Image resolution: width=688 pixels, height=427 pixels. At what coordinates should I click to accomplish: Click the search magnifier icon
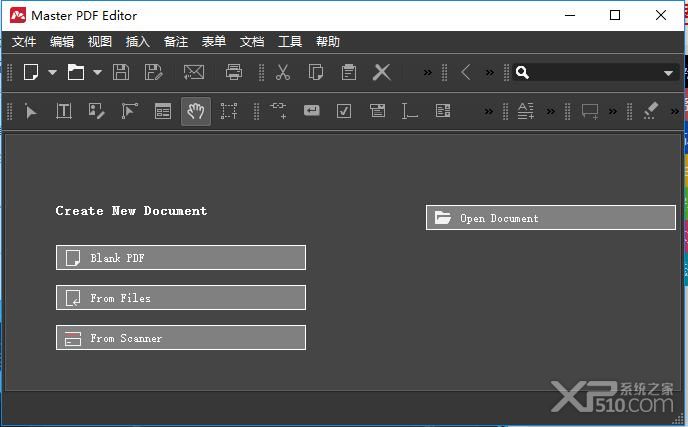tap(522, 72)
